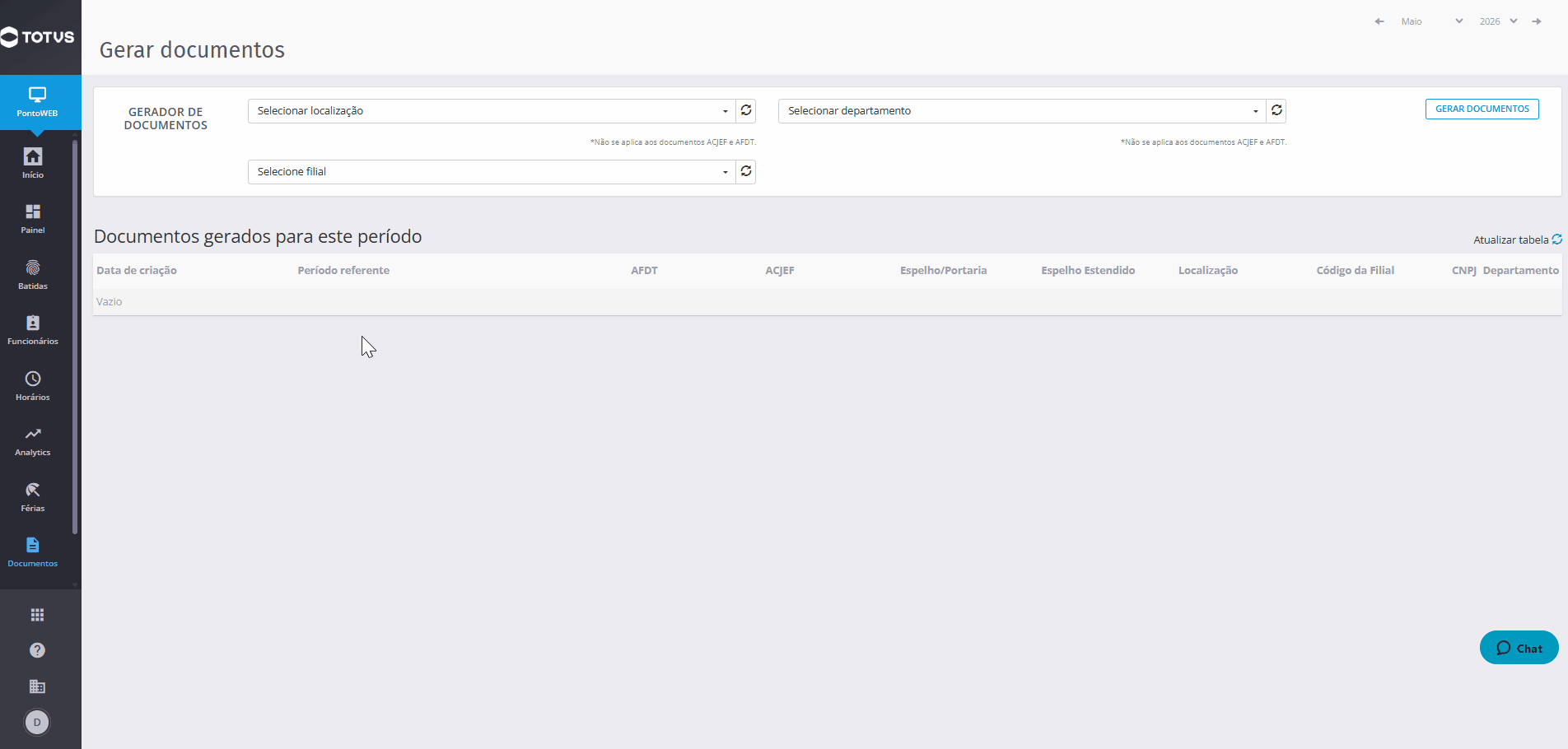Open the Painel dashboard
Screen dimensions: 1568x749
pyautogui.click(x=33, y=219)
